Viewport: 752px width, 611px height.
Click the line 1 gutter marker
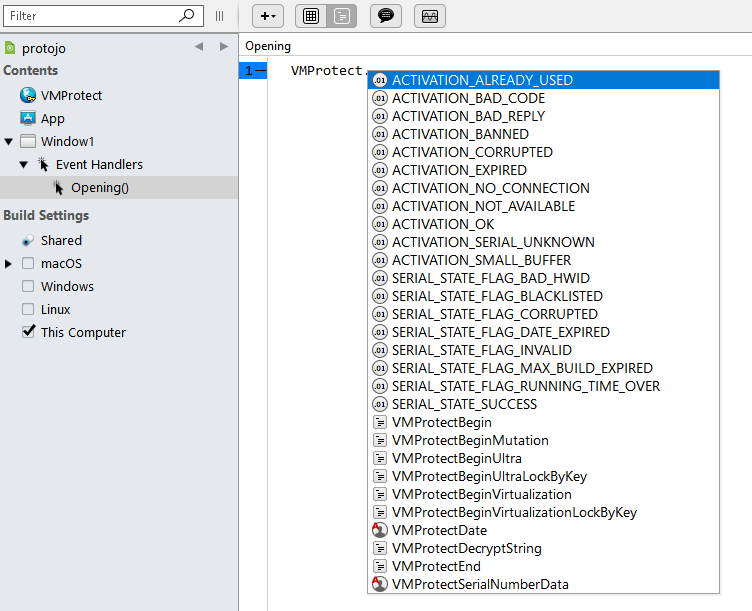(253, 70)
